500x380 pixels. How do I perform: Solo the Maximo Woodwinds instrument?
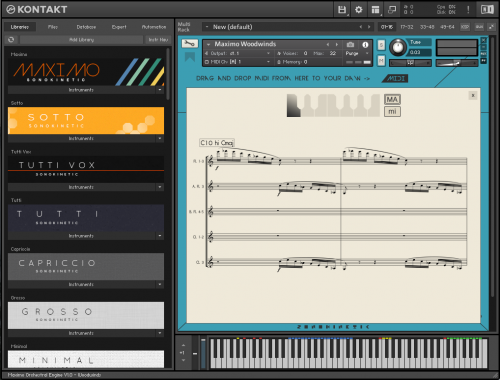pyautogui.click(x=381, y=45)
